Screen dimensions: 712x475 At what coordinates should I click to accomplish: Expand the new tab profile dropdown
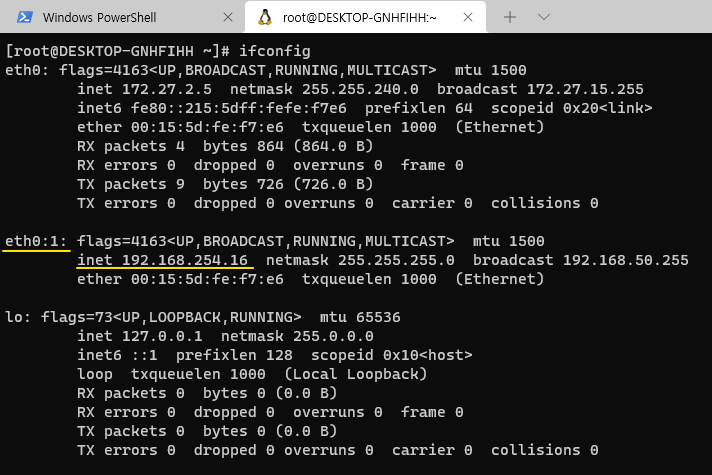[544, 17]
